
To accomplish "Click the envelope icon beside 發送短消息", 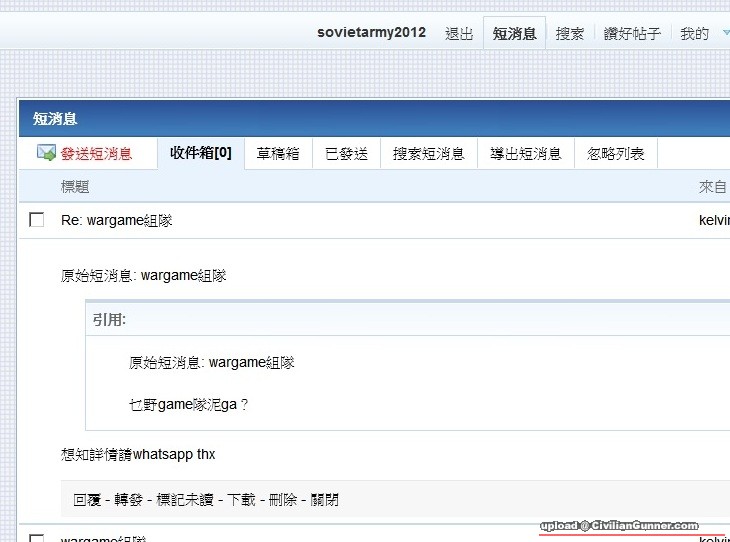I will (46, 153).
